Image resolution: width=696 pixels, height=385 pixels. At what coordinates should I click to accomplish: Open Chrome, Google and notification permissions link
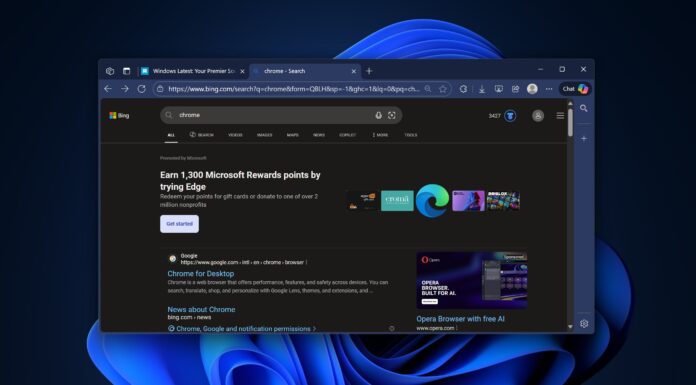pos(242,329)
